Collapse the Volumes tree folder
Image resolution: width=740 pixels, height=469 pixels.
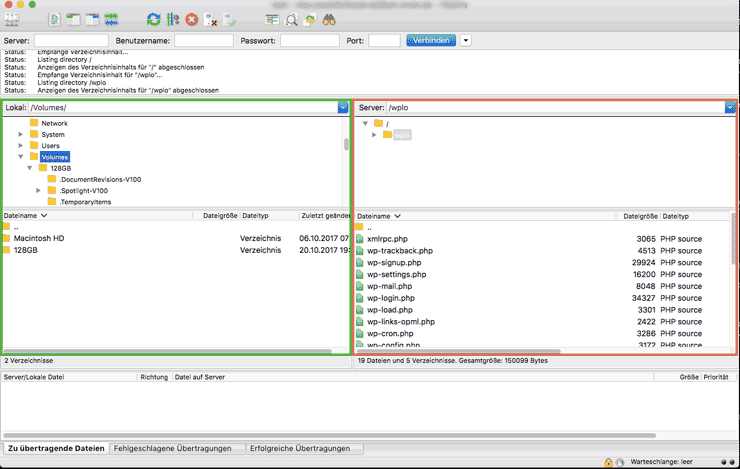[x=21, y=157]
